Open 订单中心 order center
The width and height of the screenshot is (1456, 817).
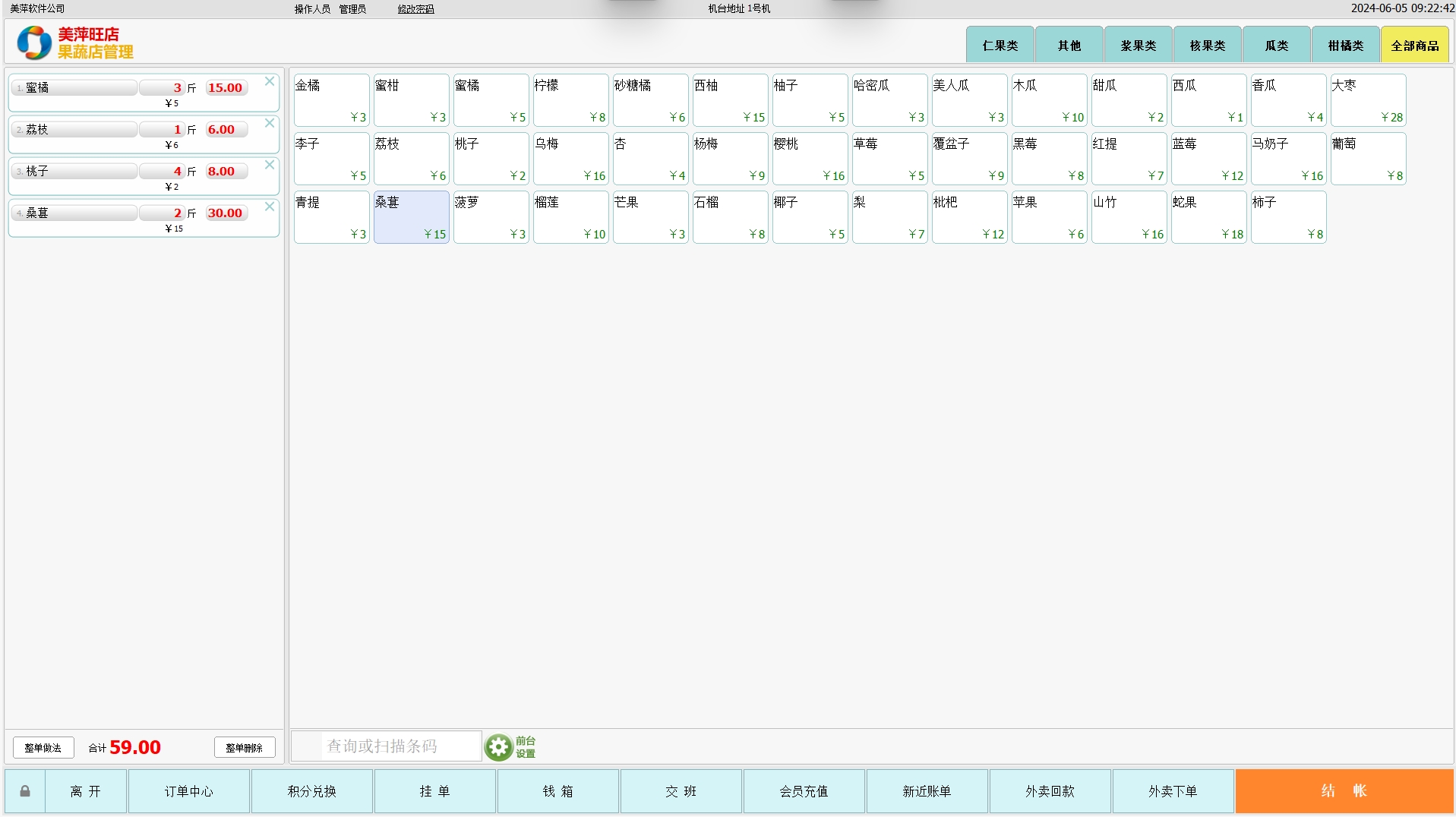click(188, 791)
